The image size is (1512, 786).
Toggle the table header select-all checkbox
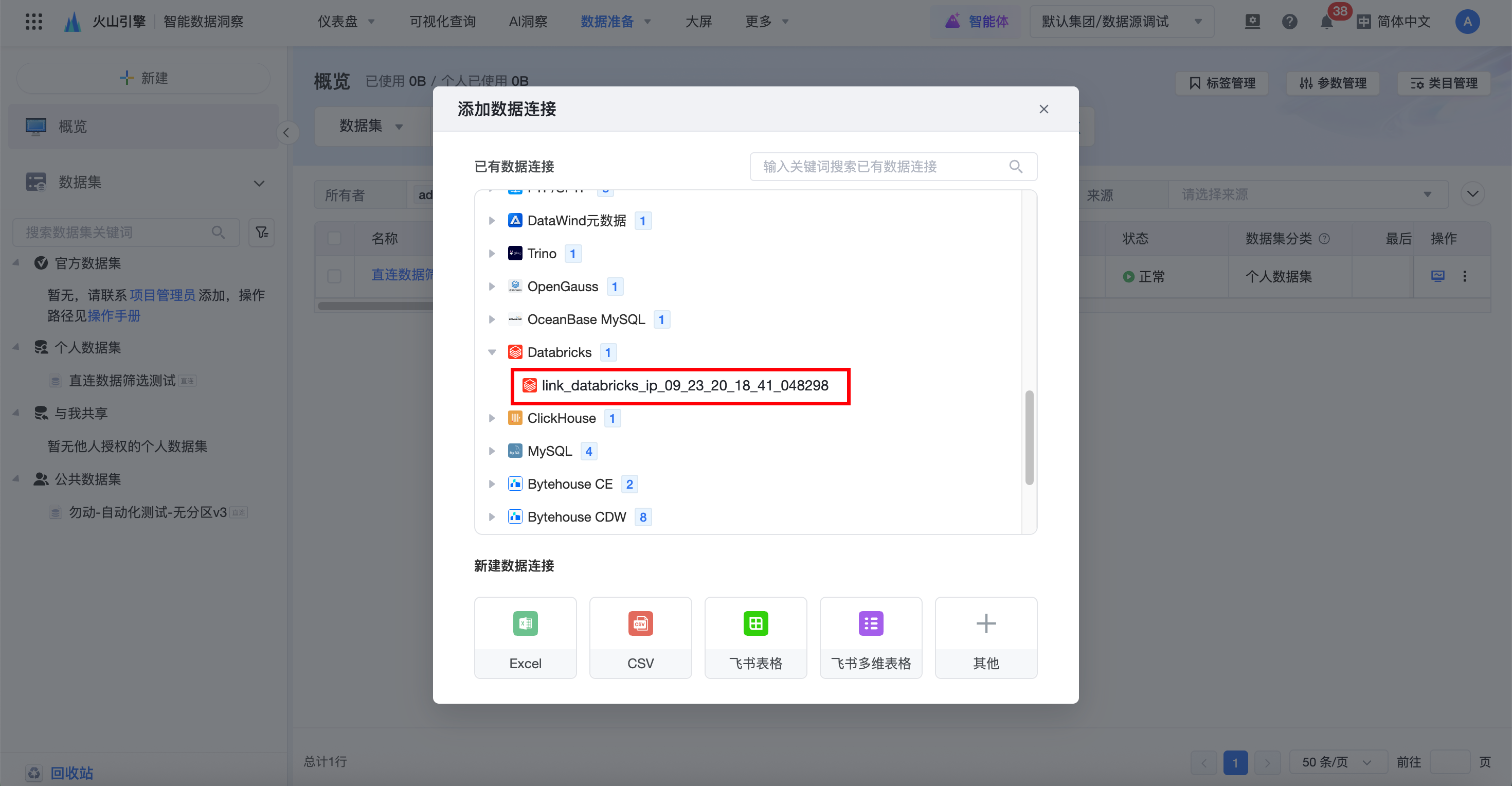tap(334, 238)
